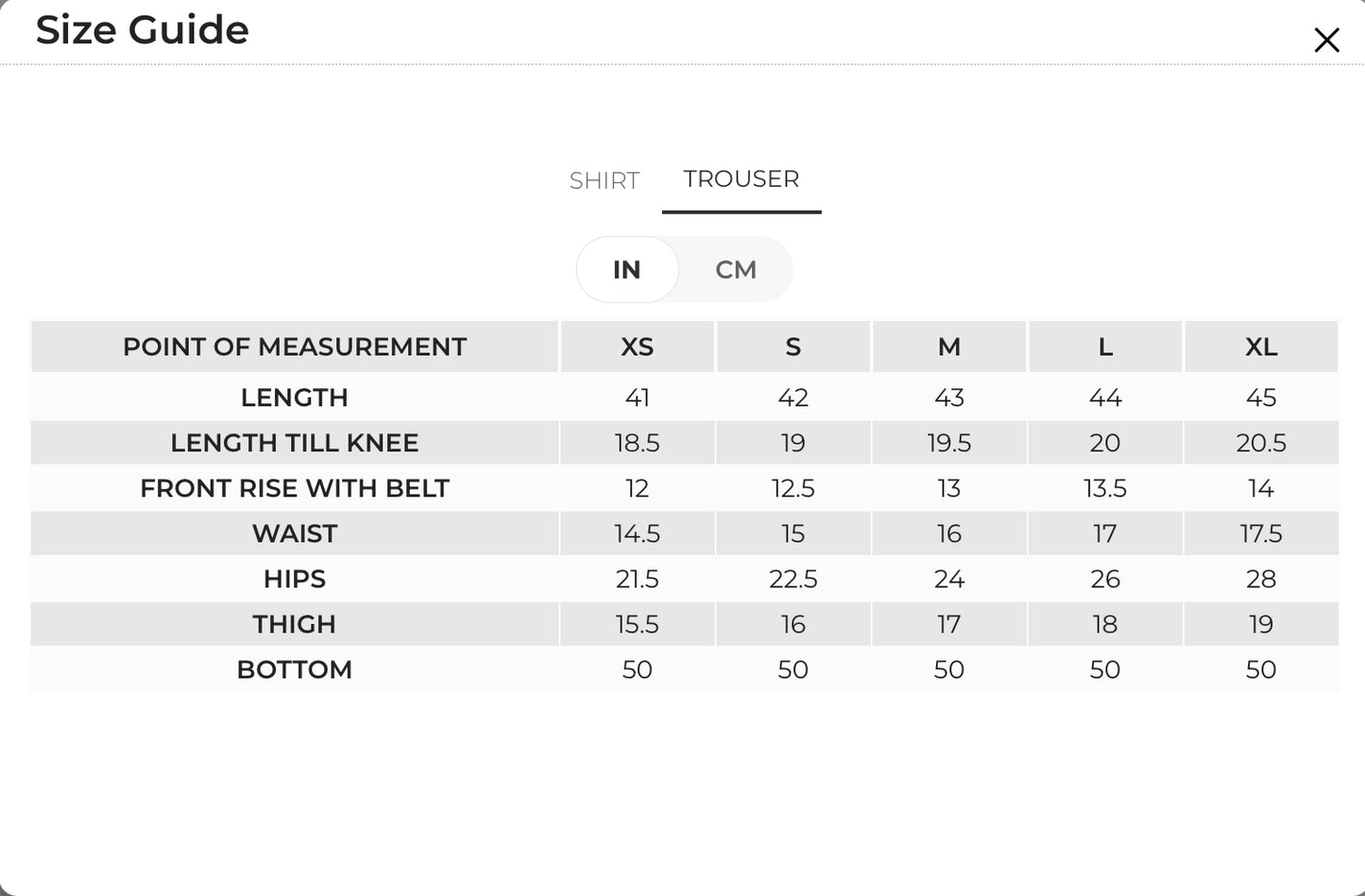Select the TROUSER tab
This screenshot has height=896, width=1365.
[x=742, y=178]
